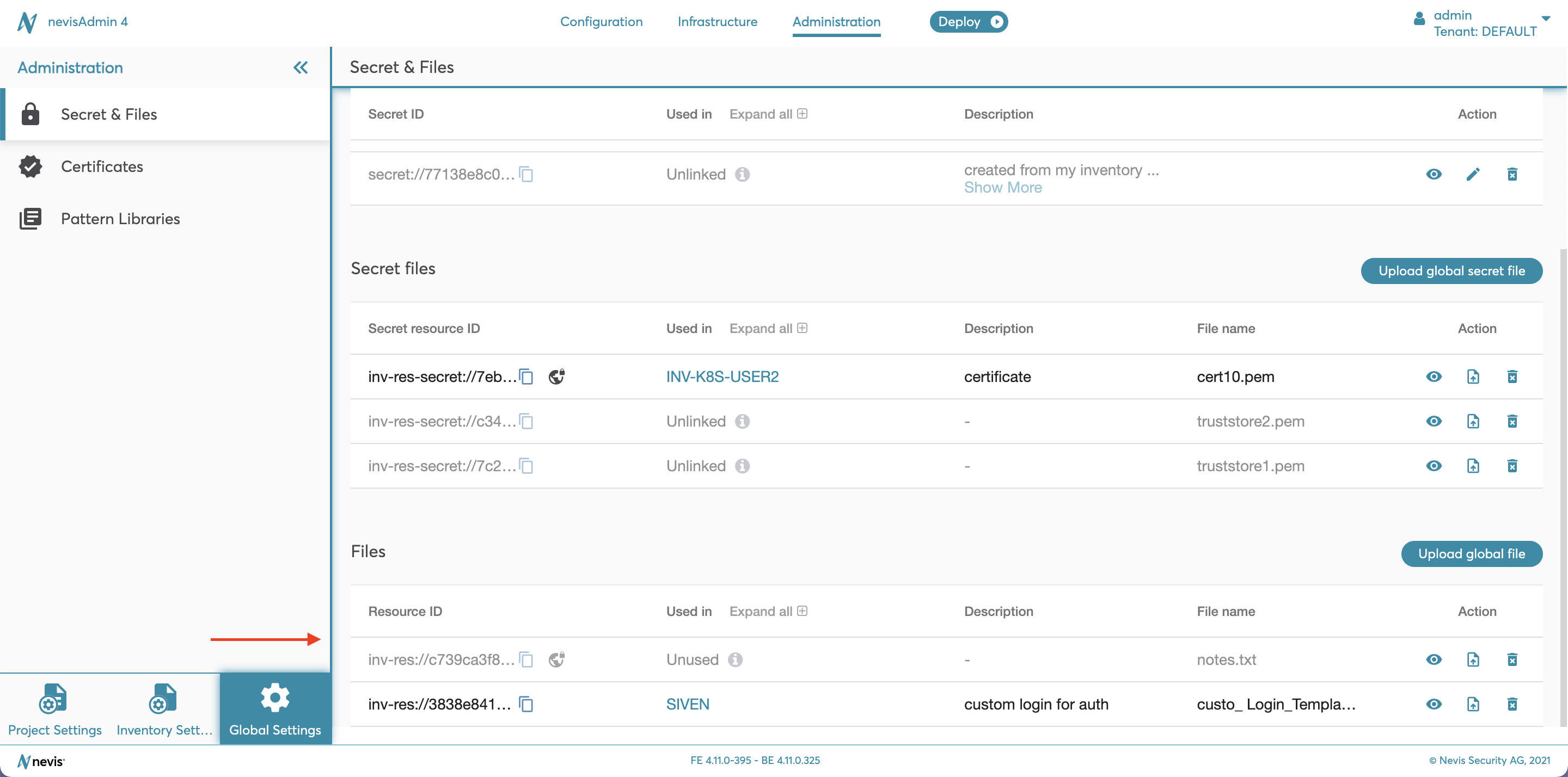Image resolution: width=1568 pixels, height=777 pixels.
Task: Click the custom login for auth description
Action: [1036, 704]
